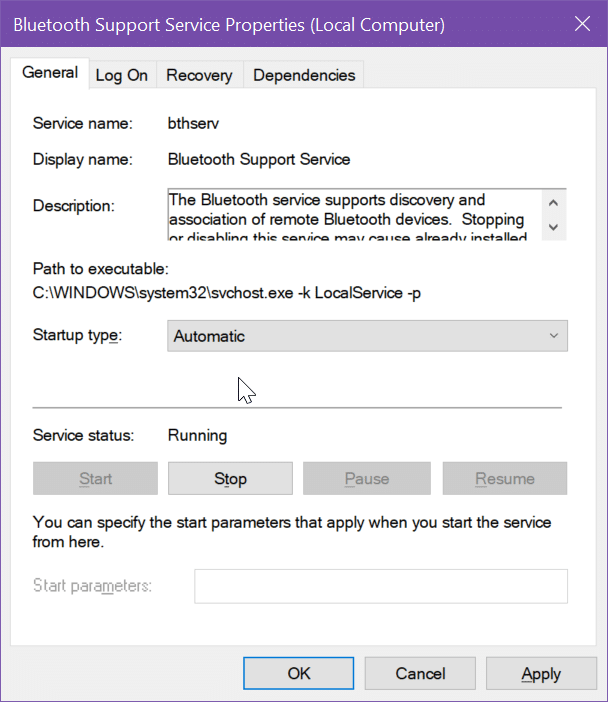Click the Path to executable label
608x702 pixels.
(101, 269)
